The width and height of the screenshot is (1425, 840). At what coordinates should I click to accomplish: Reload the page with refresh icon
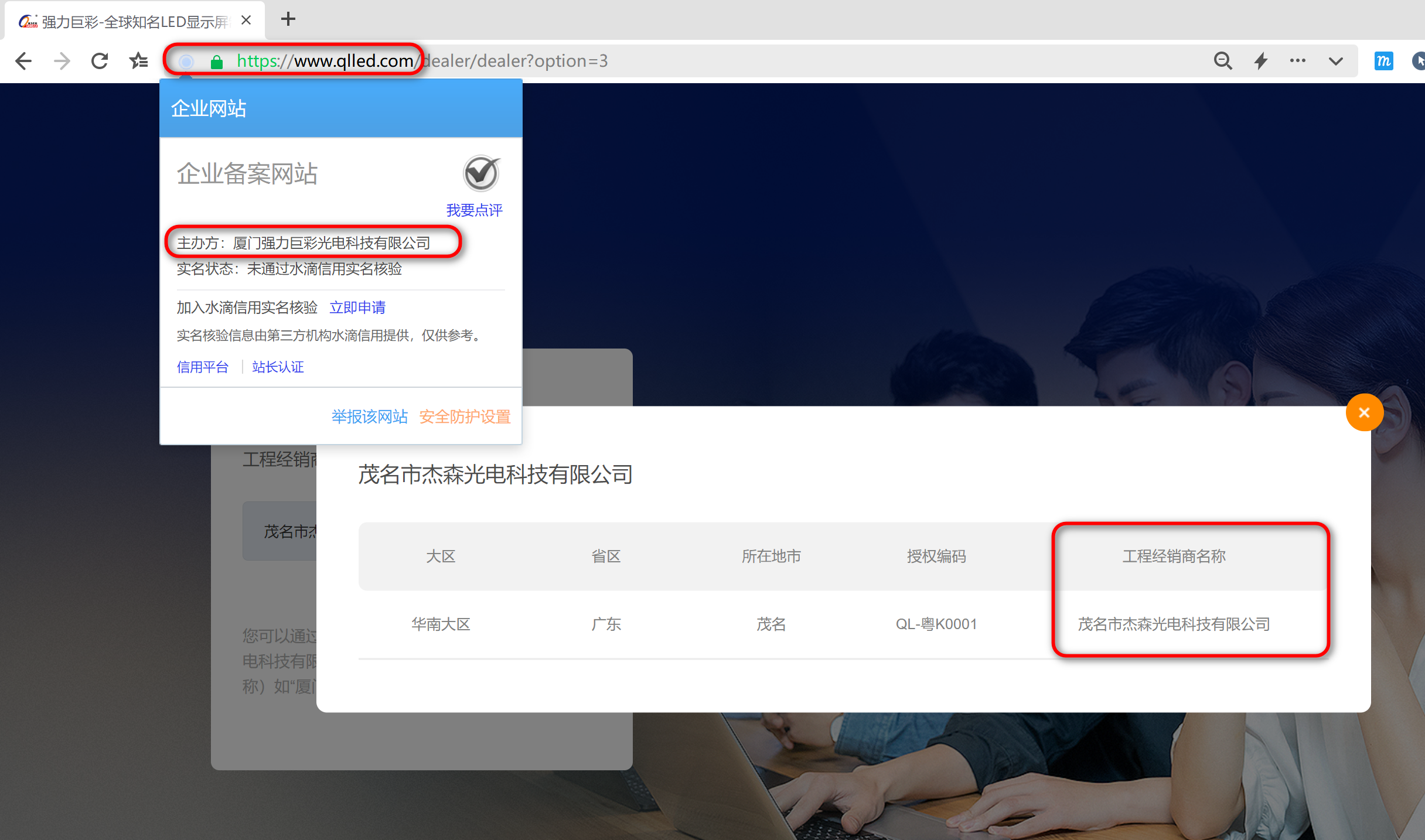tap(100, 61)
